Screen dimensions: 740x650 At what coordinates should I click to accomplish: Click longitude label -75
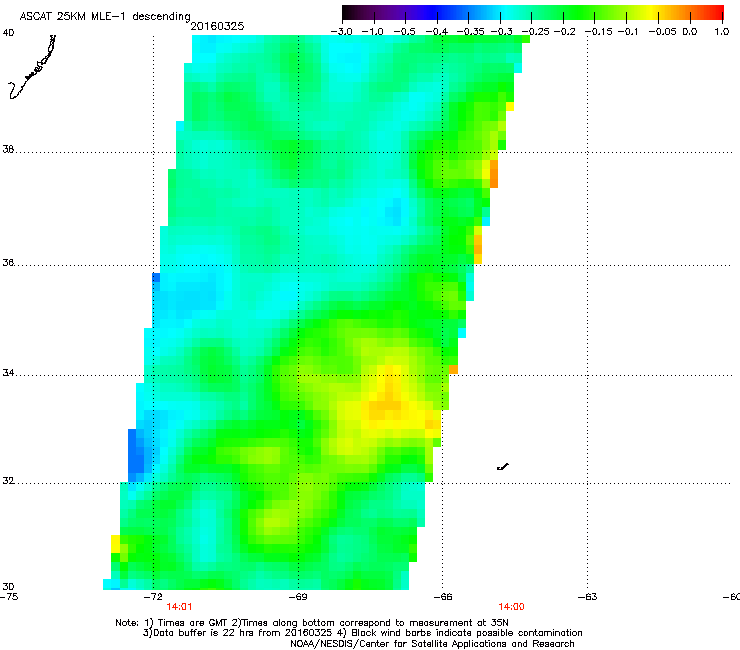[9, 597]
